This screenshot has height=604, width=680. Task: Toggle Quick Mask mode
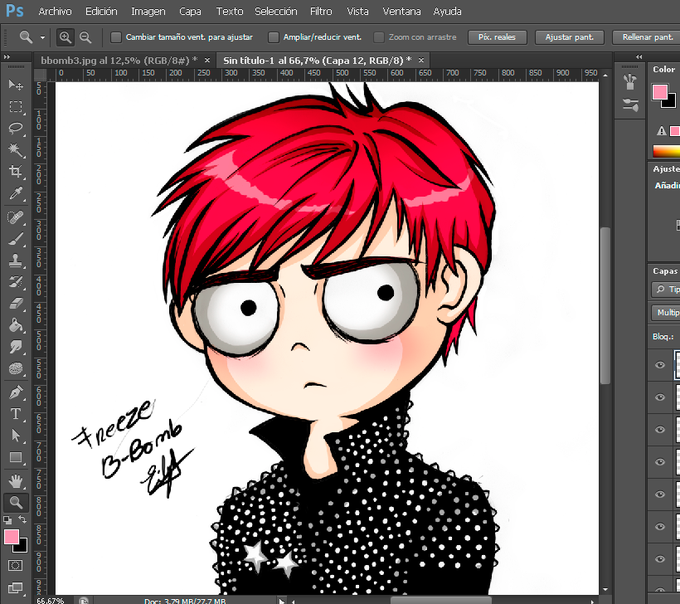click(15, 565)
